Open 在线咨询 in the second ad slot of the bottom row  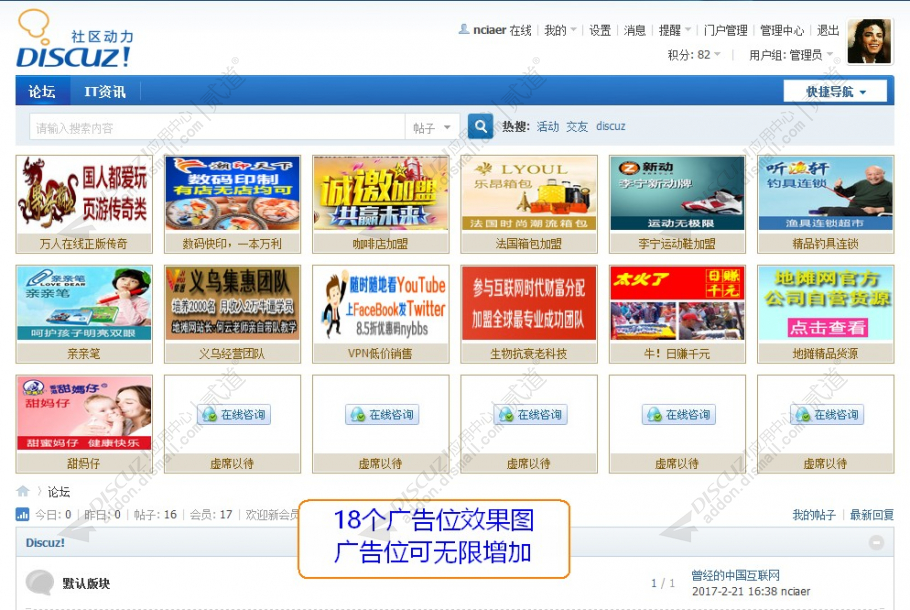[x=234, y=414]
